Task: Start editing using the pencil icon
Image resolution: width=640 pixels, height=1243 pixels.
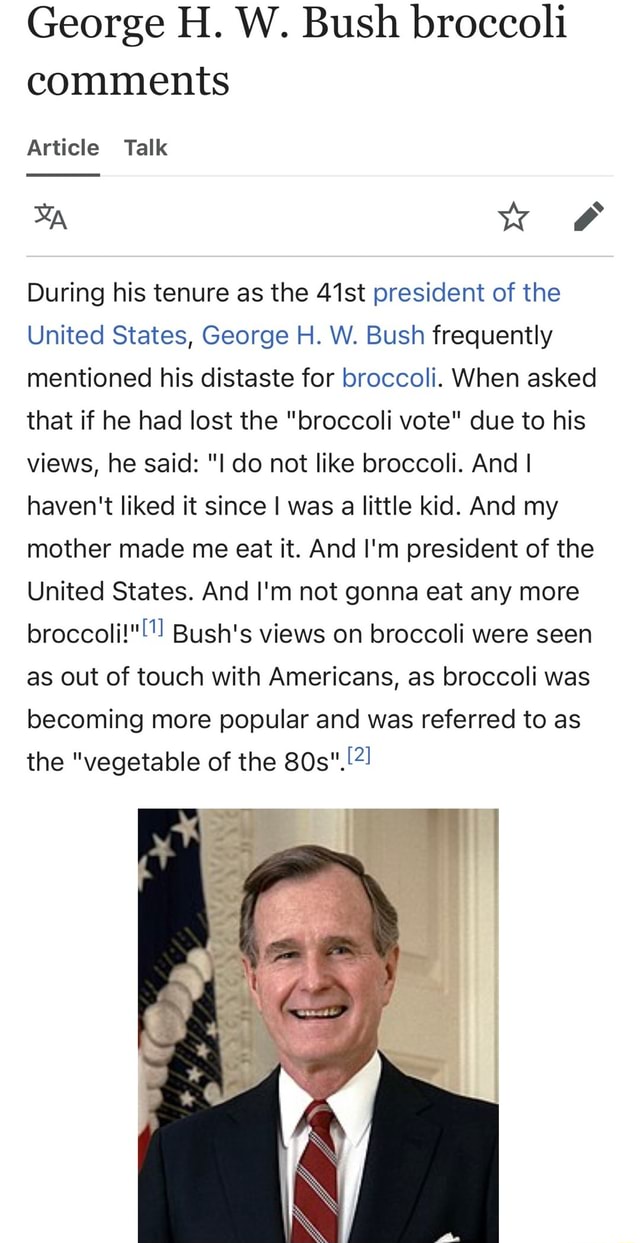Action: point(589,215)
